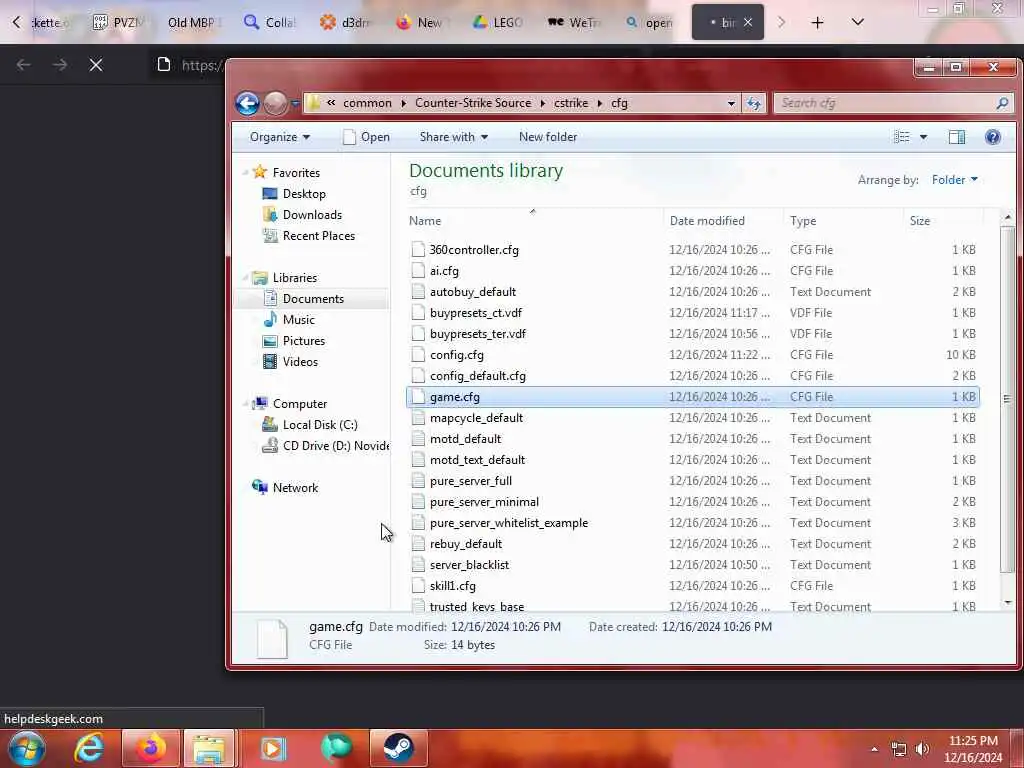Toggle the preview pane icon
The image size is (1024, 768).
[957, 137]
